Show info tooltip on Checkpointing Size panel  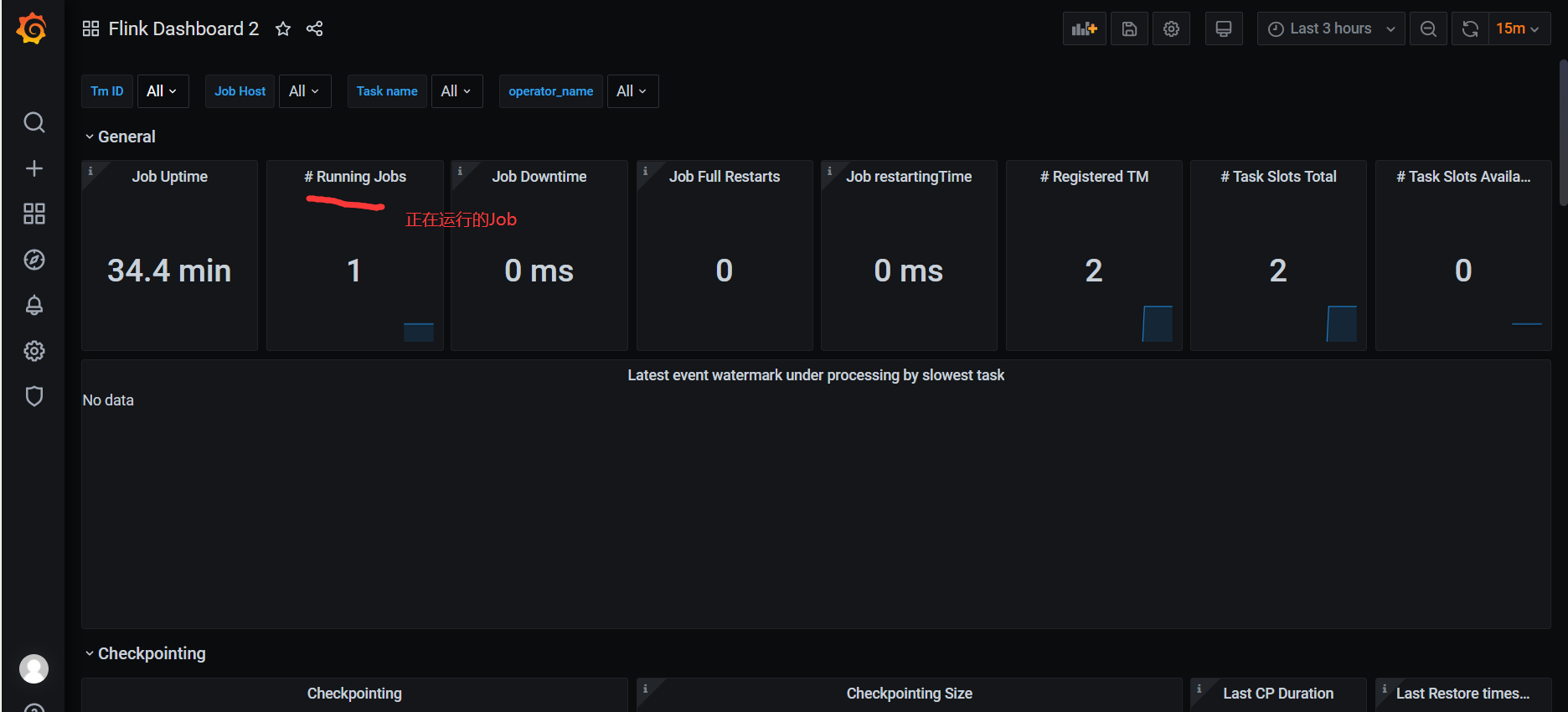point(645,689)
